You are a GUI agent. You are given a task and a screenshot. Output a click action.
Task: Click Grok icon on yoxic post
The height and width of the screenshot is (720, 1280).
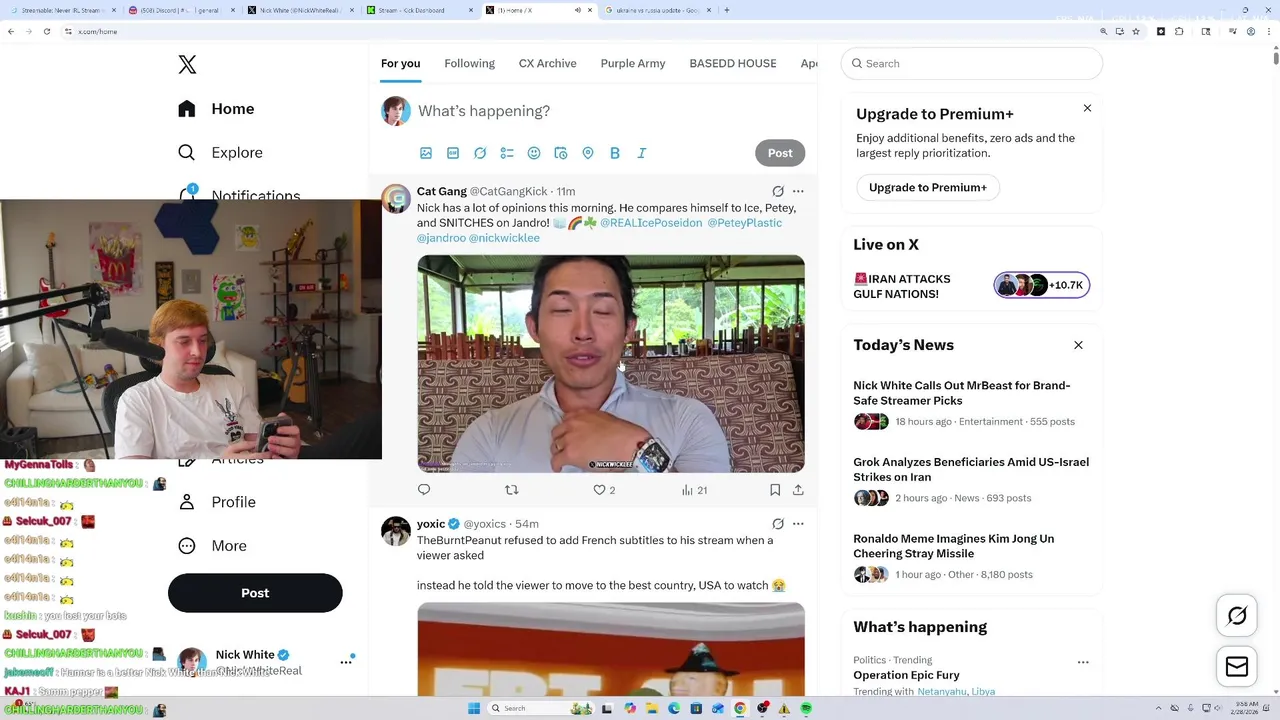[x=778, y=524]
